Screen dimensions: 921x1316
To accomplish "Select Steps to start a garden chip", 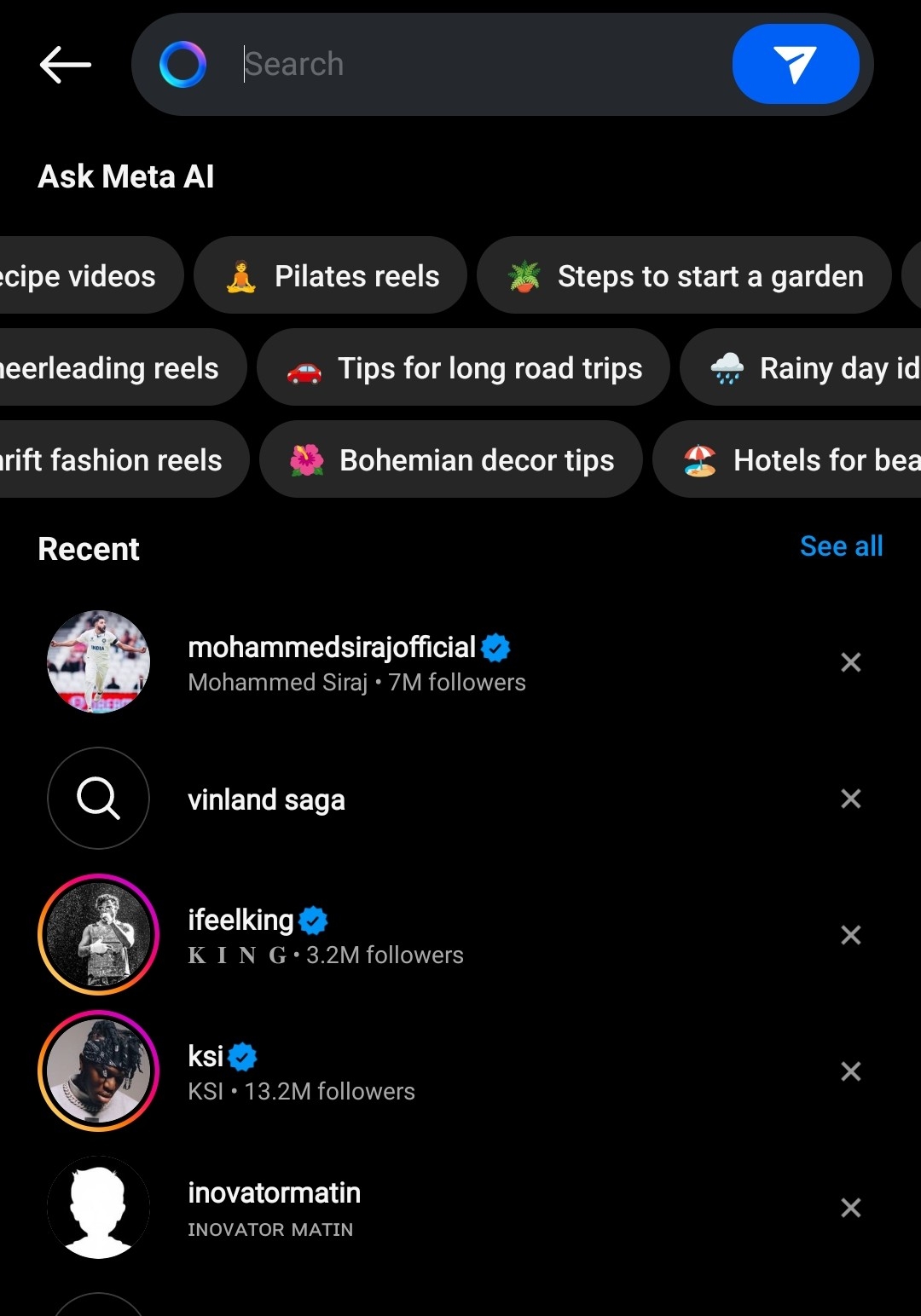I will coord(684,276).
